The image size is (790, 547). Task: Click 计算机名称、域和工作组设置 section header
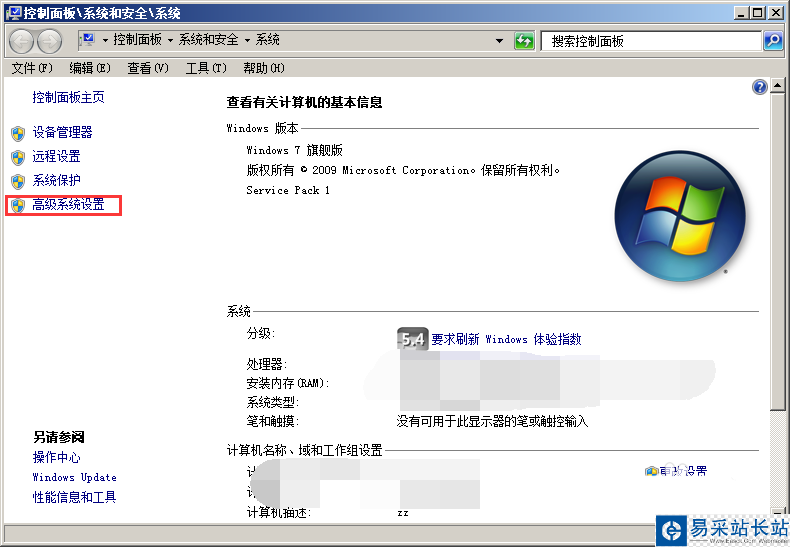coord(305,450)
